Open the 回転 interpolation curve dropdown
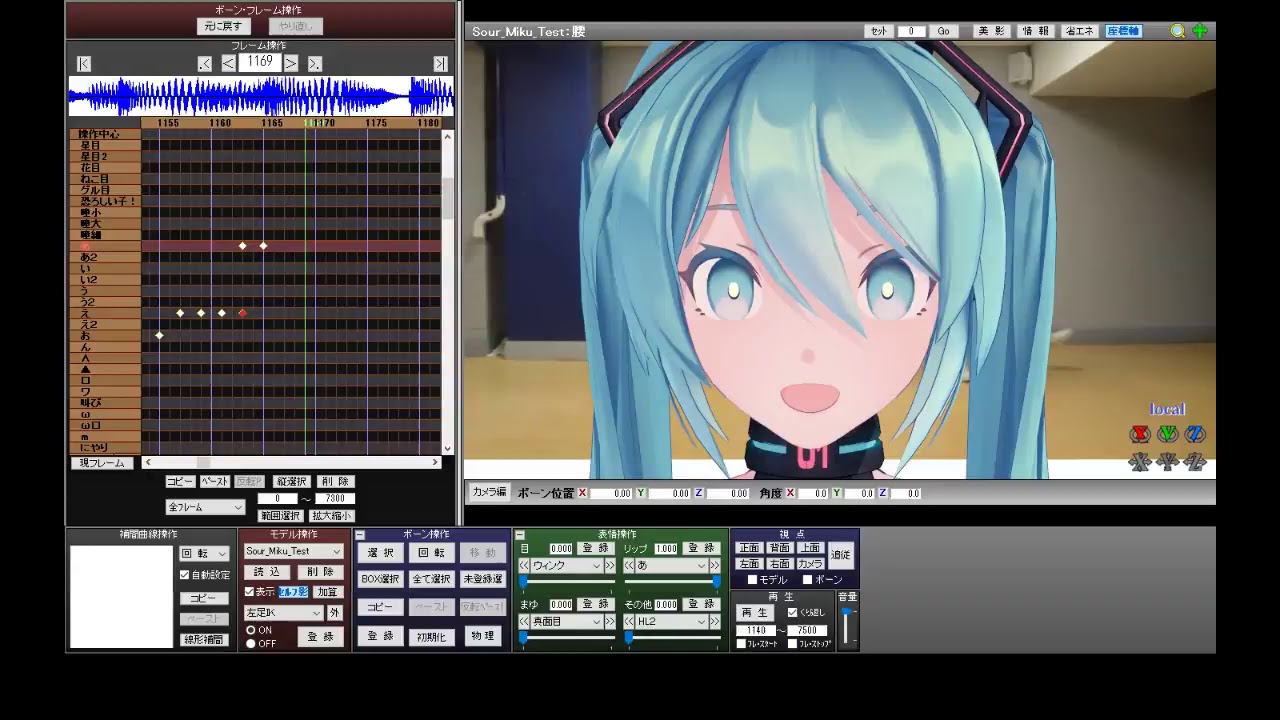This screenshot has width=1280, height=720. pos(204,554)
